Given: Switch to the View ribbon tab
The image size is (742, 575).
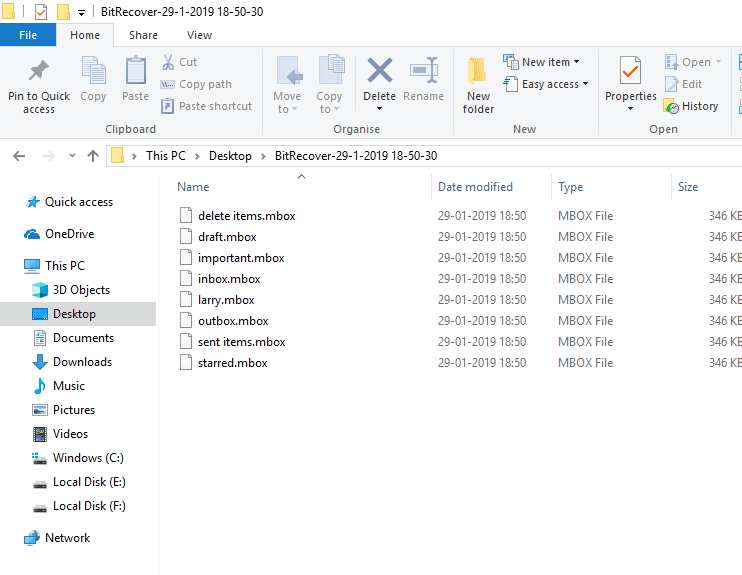Looking at the screenshot, I should pyautogui.click(x=199, y=35).
